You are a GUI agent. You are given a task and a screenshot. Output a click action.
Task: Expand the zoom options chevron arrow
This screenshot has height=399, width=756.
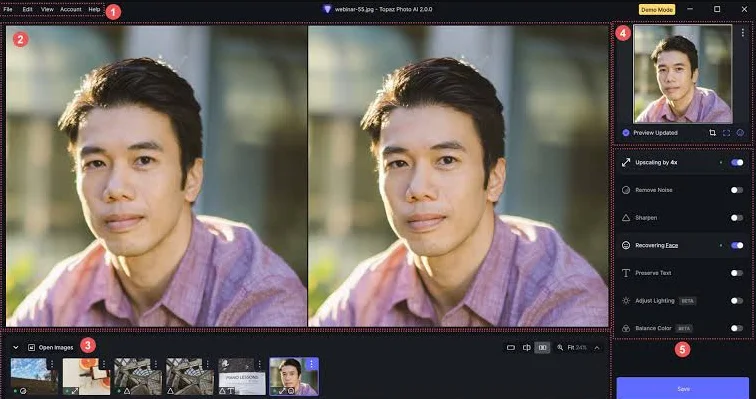597,347
